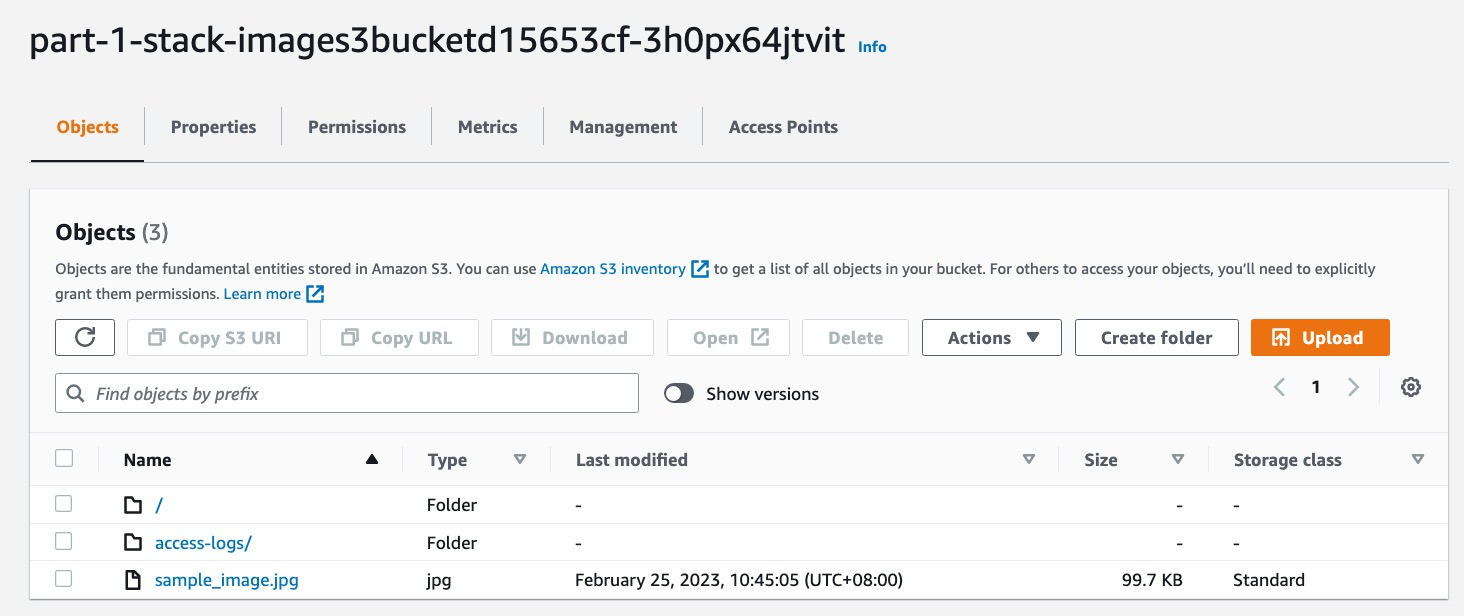Viewport: 1464px width, 616px height.
Task: Sort by Type column arrow
Action: [x=519, y=460]
